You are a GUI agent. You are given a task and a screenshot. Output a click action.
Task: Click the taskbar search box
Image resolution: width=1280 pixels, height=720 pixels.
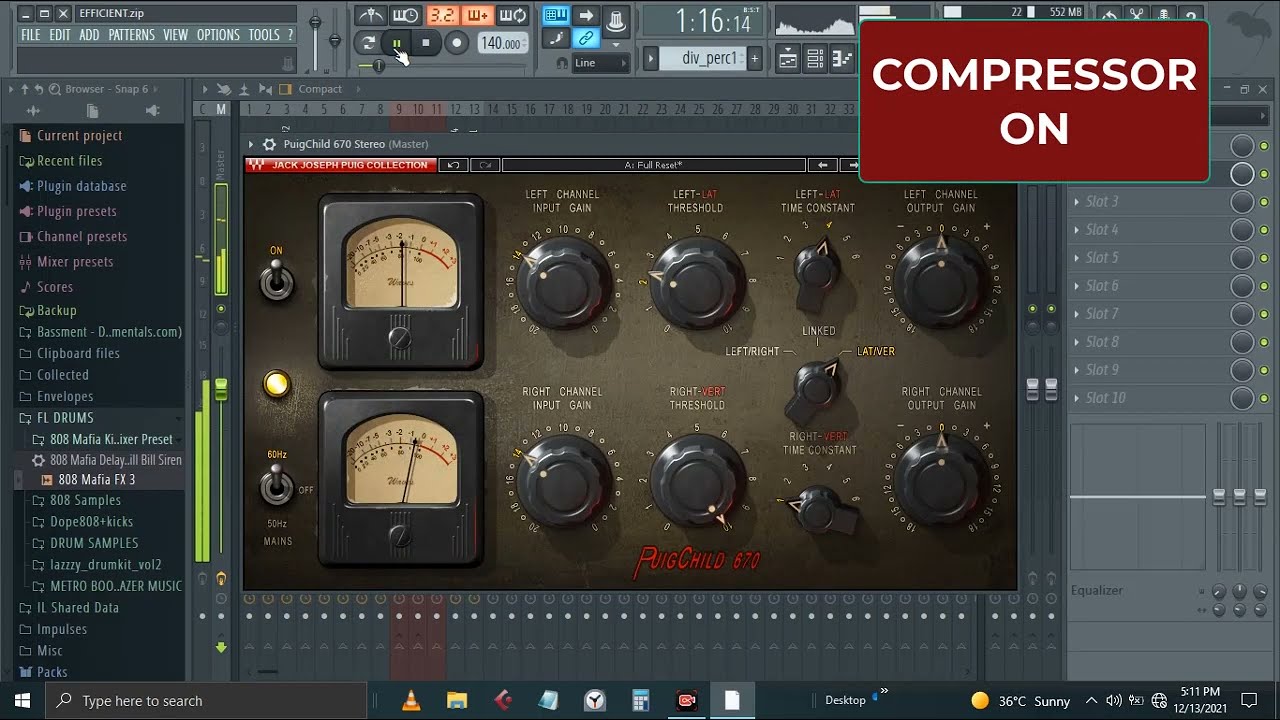208,701
